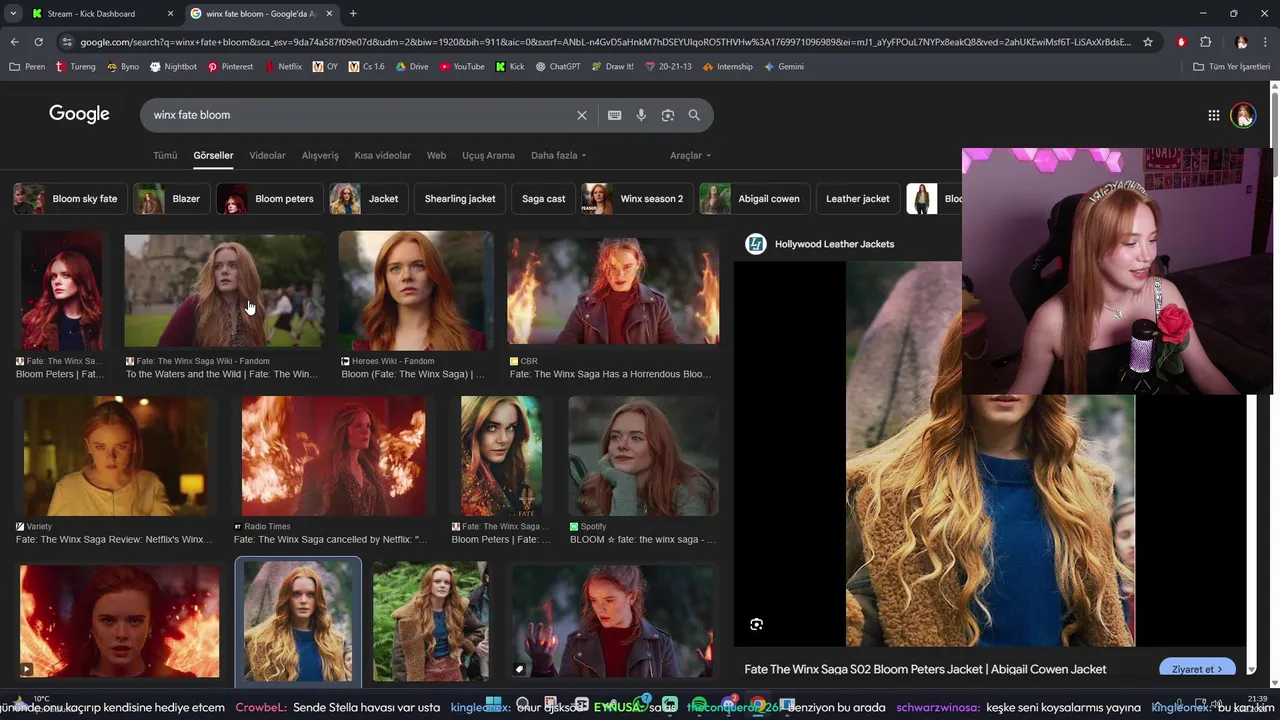Open the Pinterest bookmark
This screenshot has height=720, width=1280.
pyautogui.click(x=230, y=67)
